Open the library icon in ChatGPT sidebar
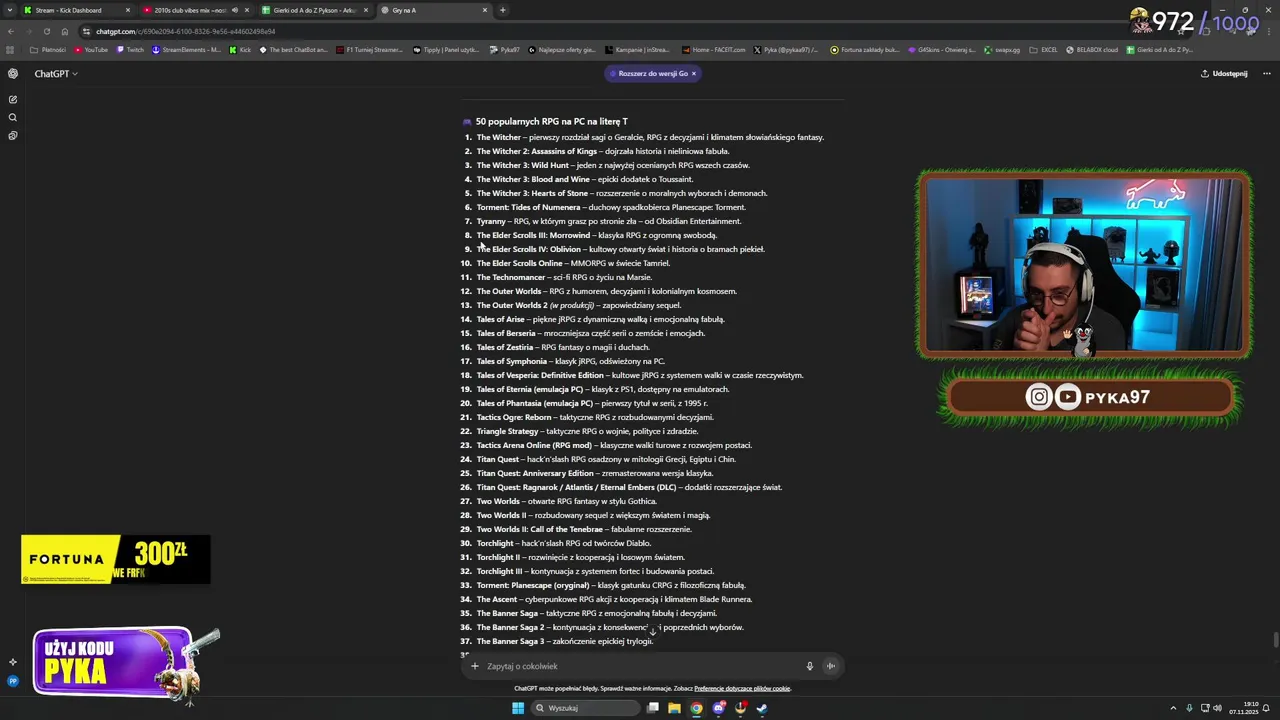 coord(13,135)
